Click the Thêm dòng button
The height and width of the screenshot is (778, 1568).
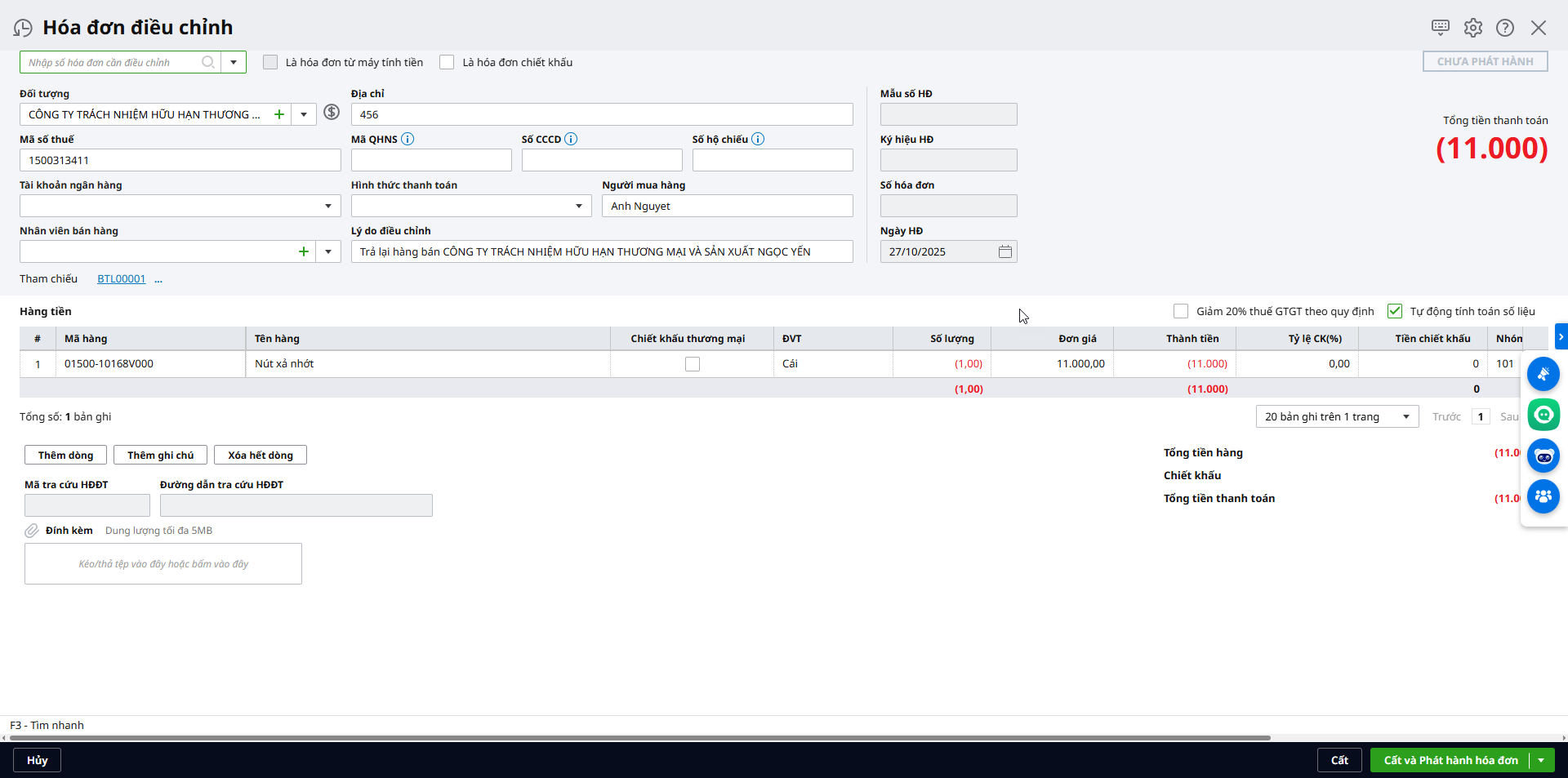(x=65, y=456)
